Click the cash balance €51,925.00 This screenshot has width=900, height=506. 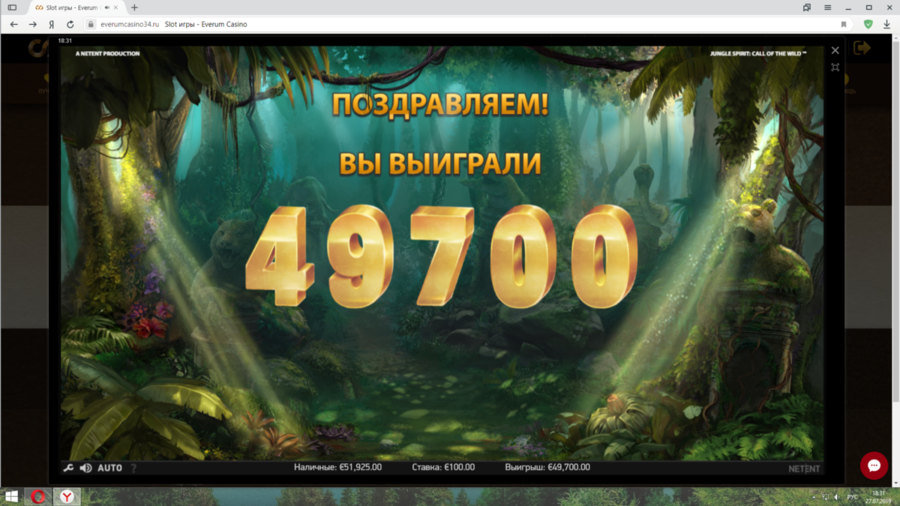[338, 467]
